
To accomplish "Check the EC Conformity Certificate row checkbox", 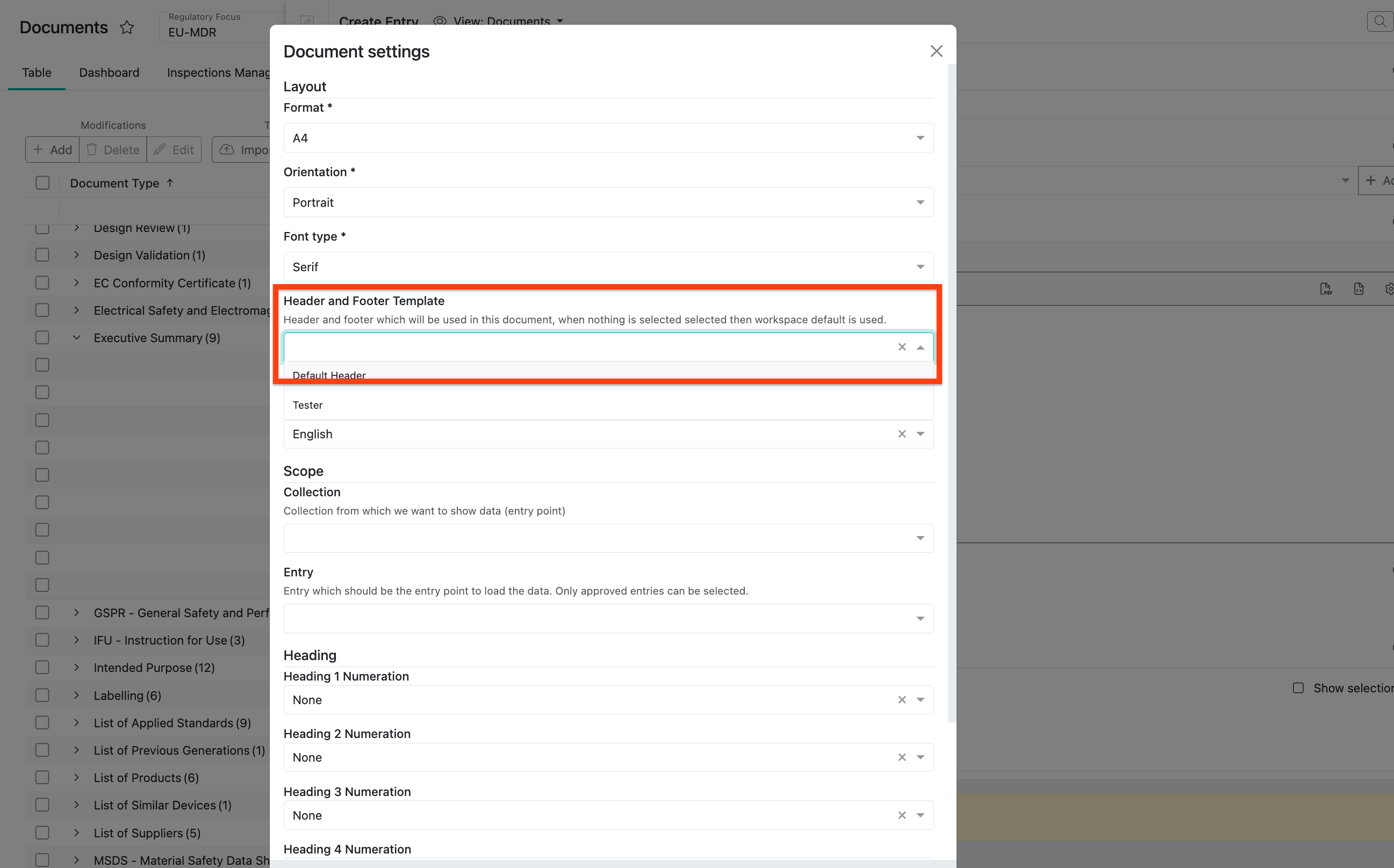I will [x=42, y=283].
